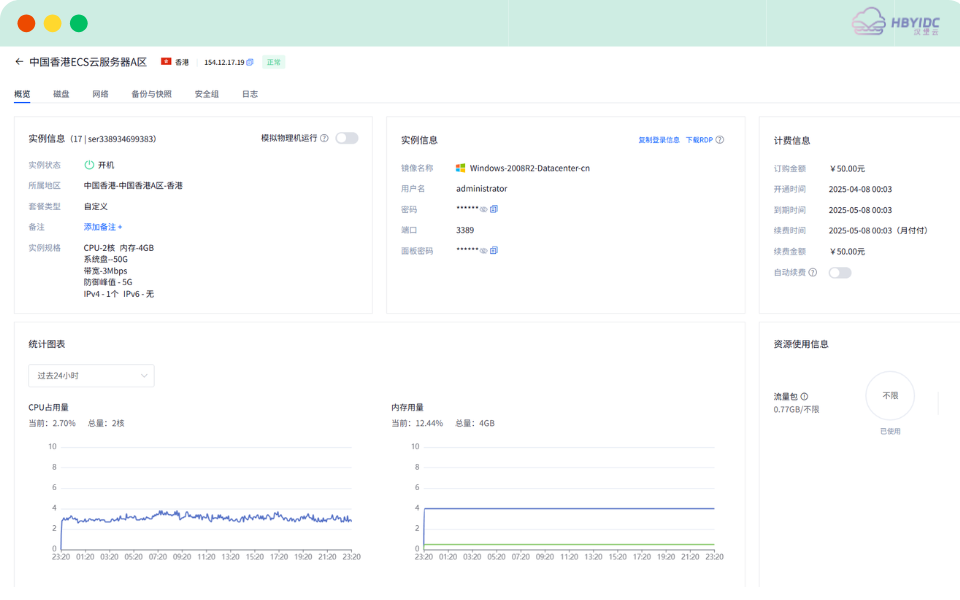Copy the IP address 154.12.17.19
Image resolution: width=960 pixels, height=600 pixels.
[x=250, y=62]
